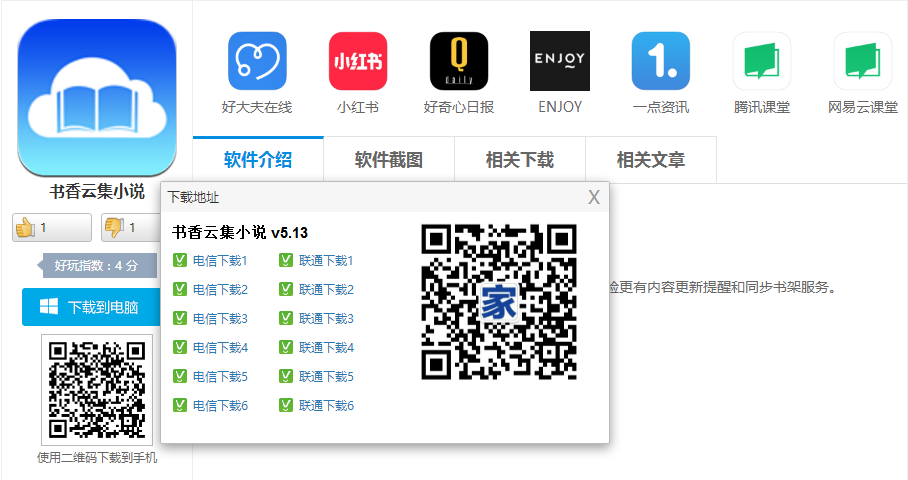Click the 网易云课堂 label under its icon
The height and width of the screenshot is (480, 908).
click(x=863, y=107)
